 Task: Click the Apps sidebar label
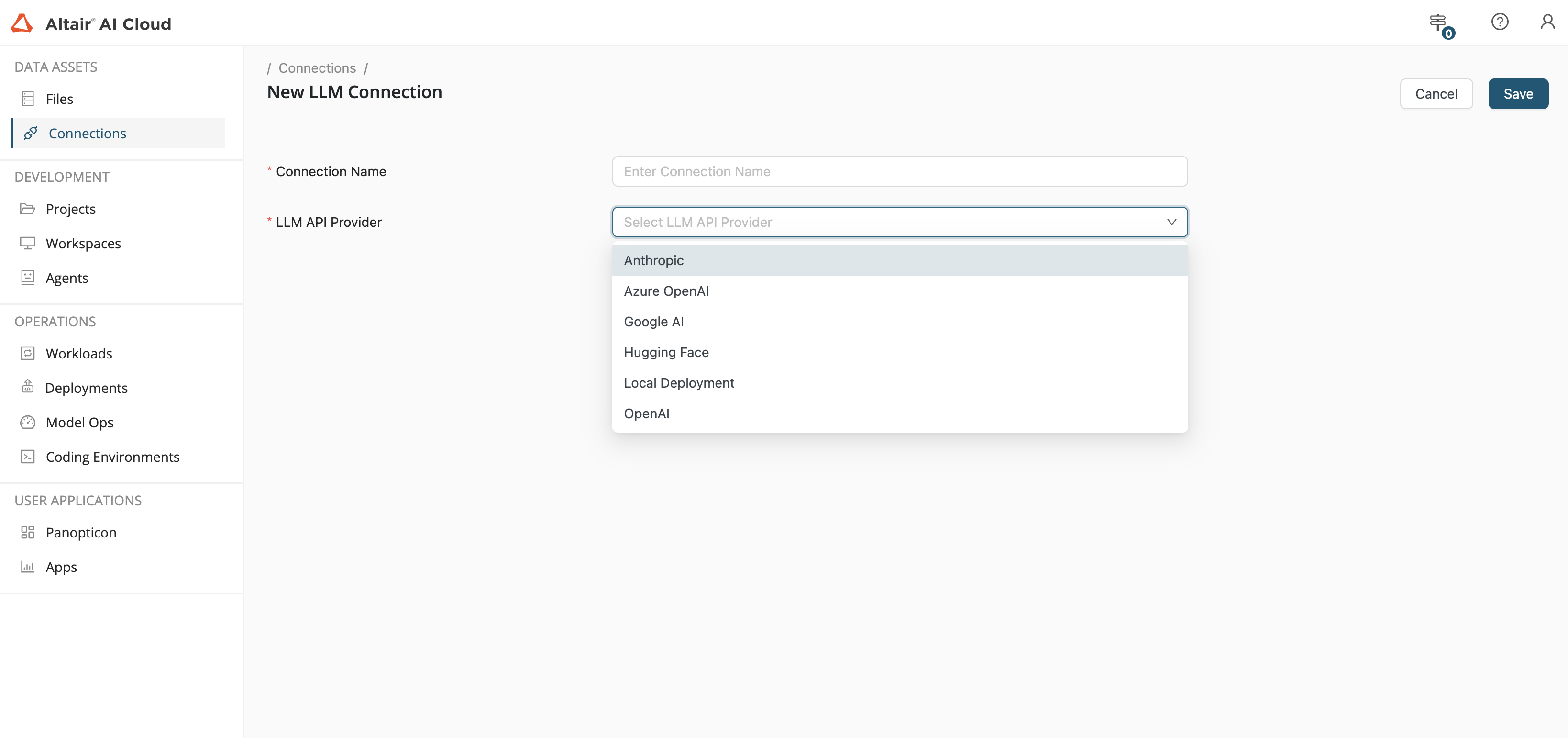(x=62, y=567)
